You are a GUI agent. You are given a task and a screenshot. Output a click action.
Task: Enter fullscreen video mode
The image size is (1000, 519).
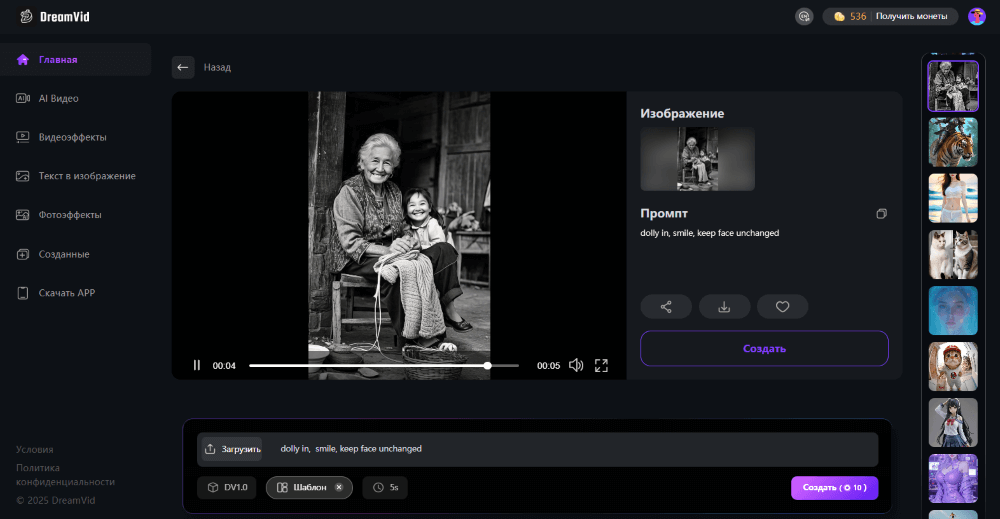(601, 365)
